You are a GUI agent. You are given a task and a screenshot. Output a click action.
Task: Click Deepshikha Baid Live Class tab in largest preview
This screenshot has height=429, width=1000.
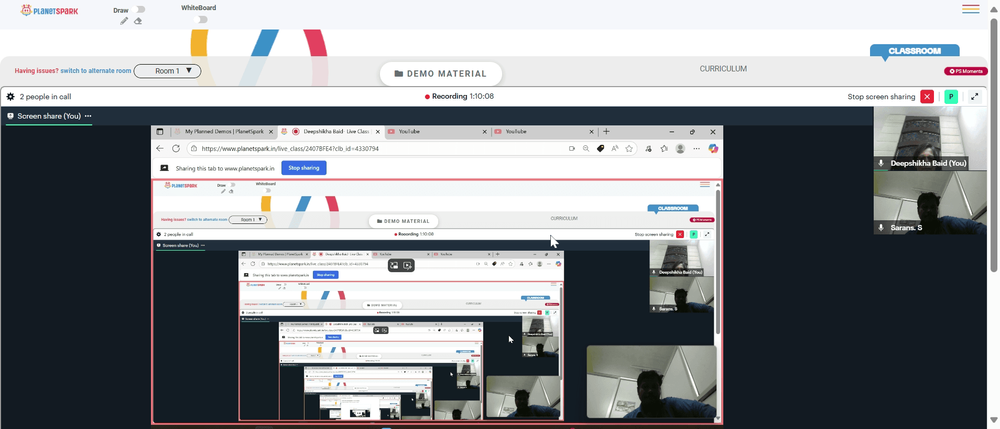click(331, 132)
